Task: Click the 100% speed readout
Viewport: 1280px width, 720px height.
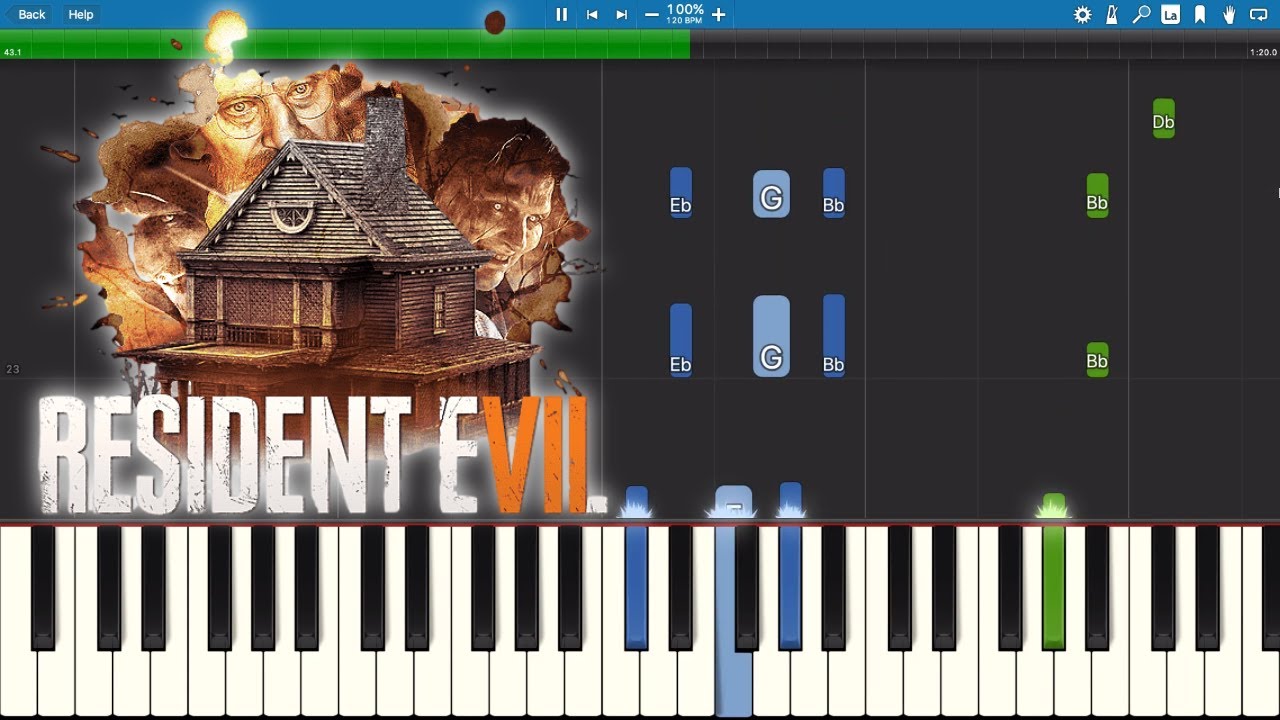Action: pyautogui.click(x=685, y=10)
